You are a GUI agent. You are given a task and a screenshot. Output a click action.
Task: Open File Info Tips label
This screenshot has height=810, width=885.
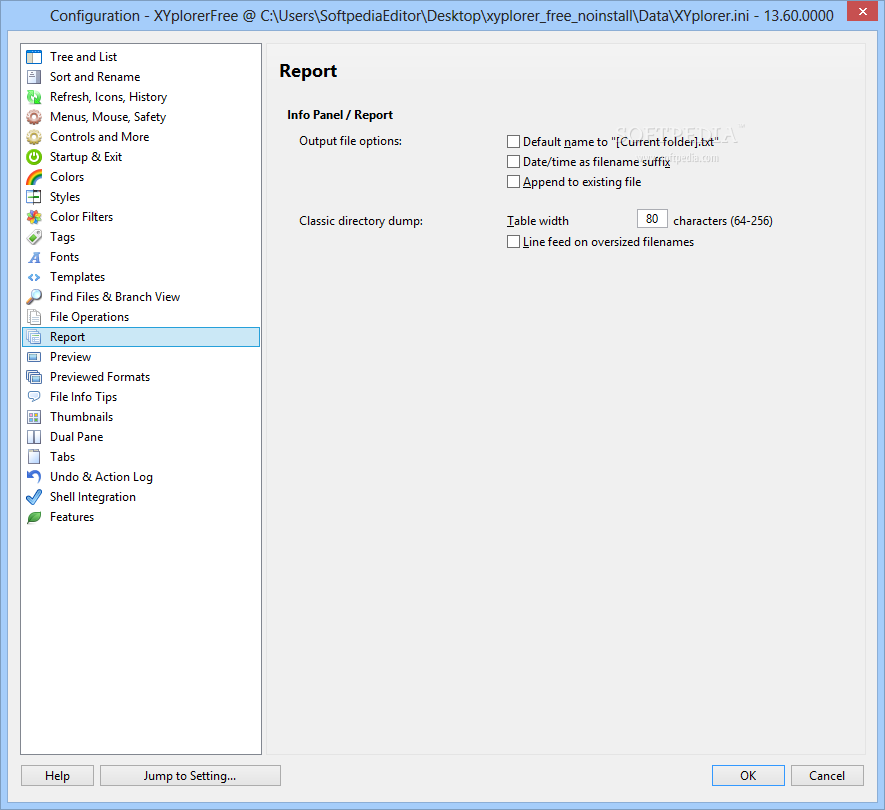[83, 397]
